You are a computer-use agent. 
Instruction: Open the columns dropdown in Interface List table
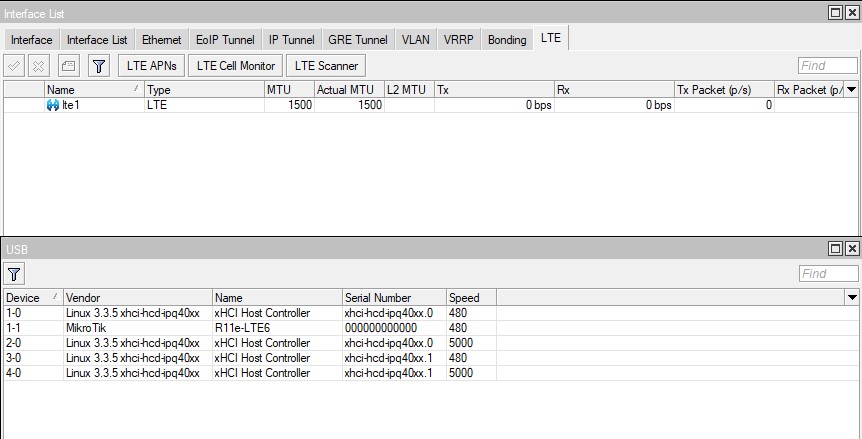(852, 90)
